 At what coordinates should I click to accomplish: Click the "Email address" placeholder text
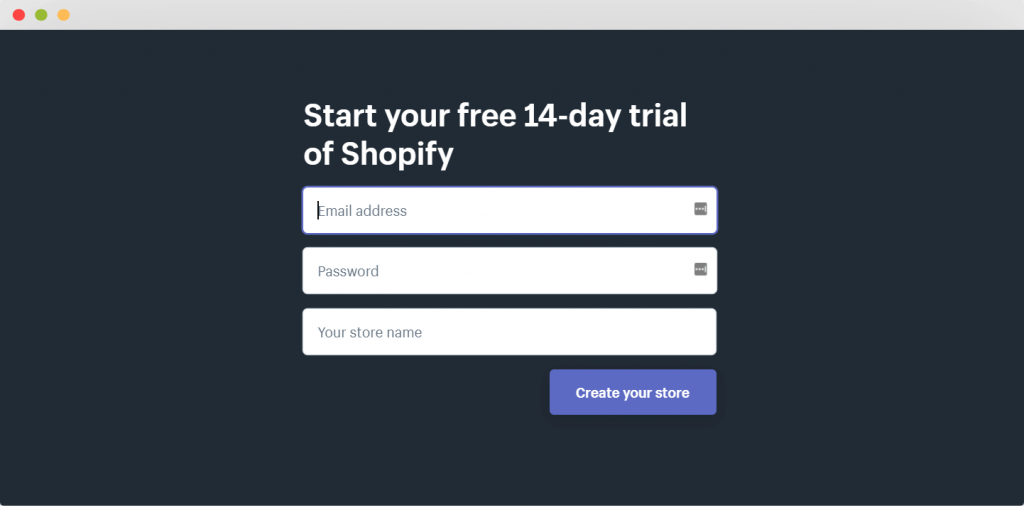[362, 211]
